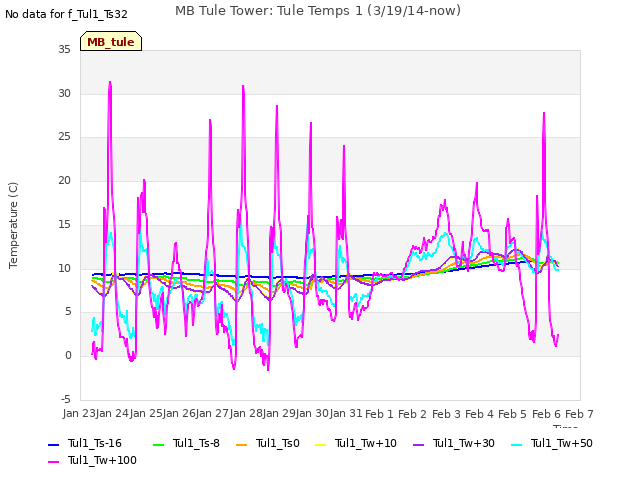Viewport: 640px width, 480px height.
Task: Click the Feb 7 x-axis tick label
Action: point(579,414)
